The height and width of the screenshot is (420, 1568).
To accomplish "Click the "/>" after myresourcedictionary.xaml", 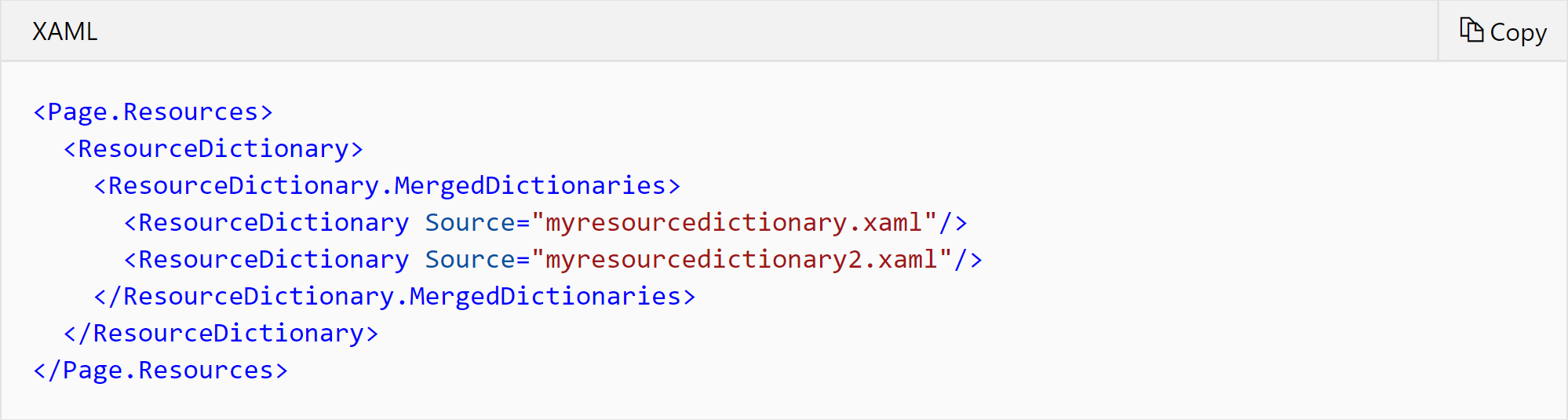I will pyautogui.click(x=954, y=223).
